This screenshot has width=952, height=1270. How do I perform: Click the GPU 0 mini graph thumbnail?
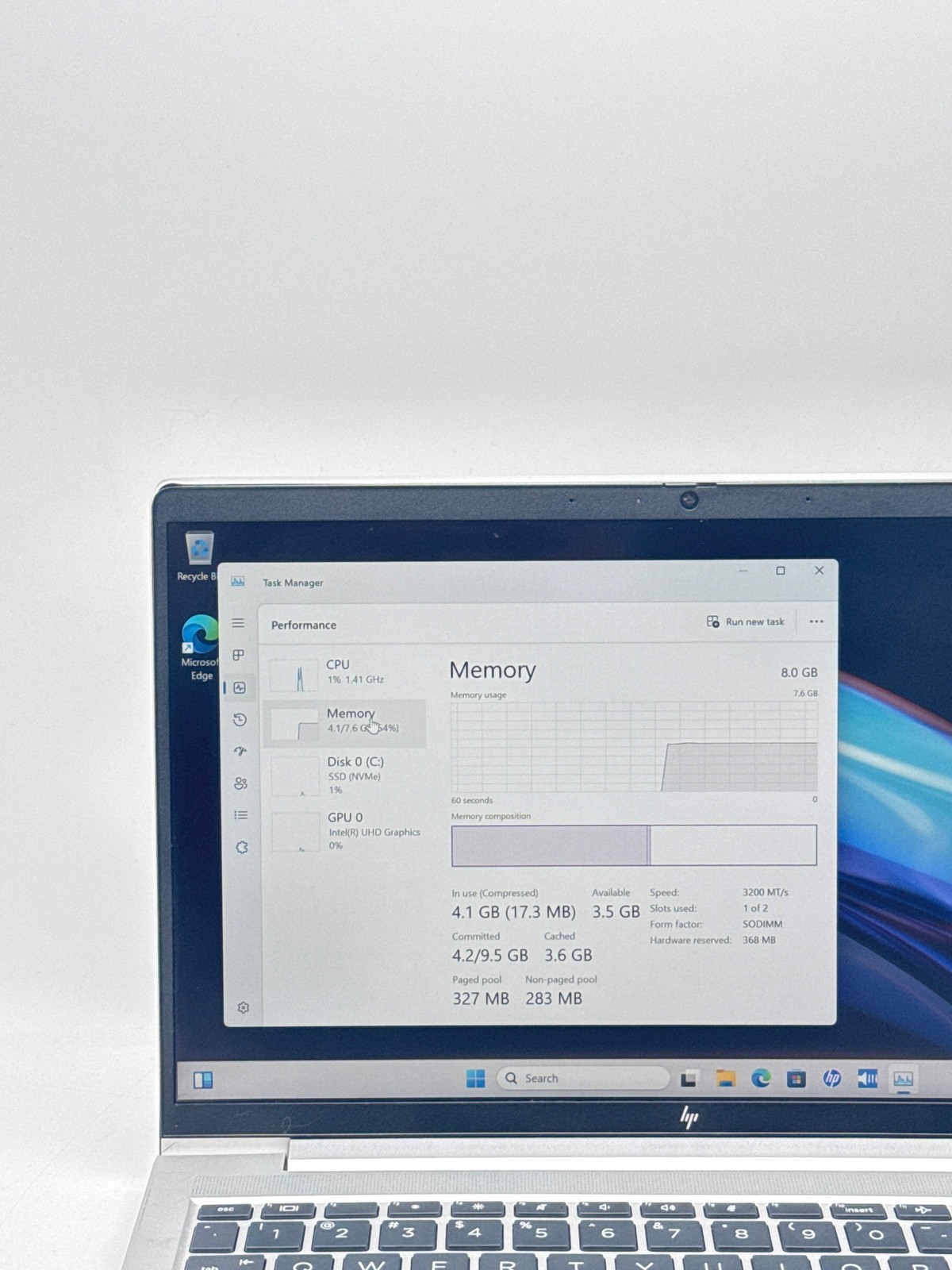click(x=297, y=833)
